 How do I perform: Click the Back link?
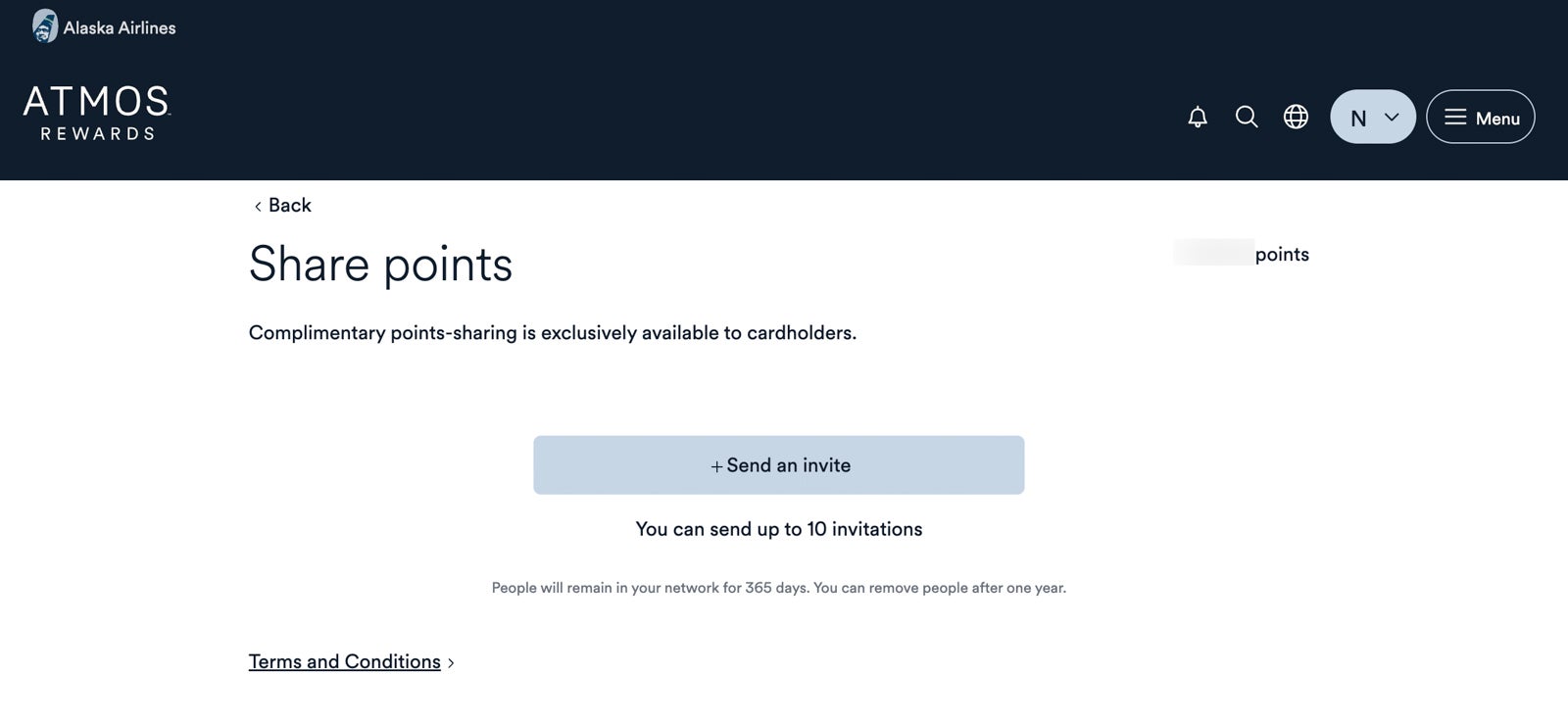pyautogui.click(x=288, y=205)
